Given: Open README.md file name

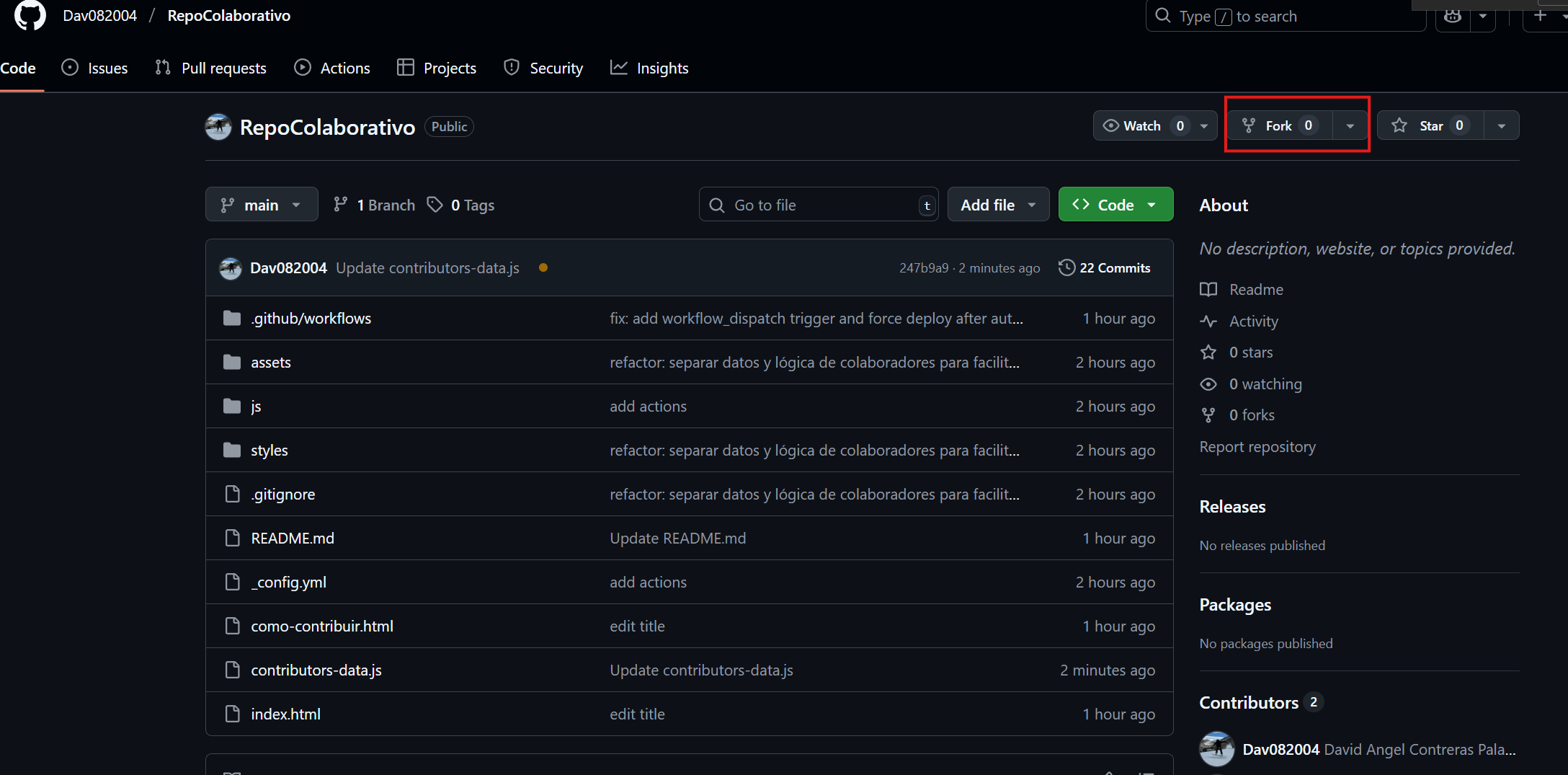Looking at the screenshot, I should pos(293,539).
